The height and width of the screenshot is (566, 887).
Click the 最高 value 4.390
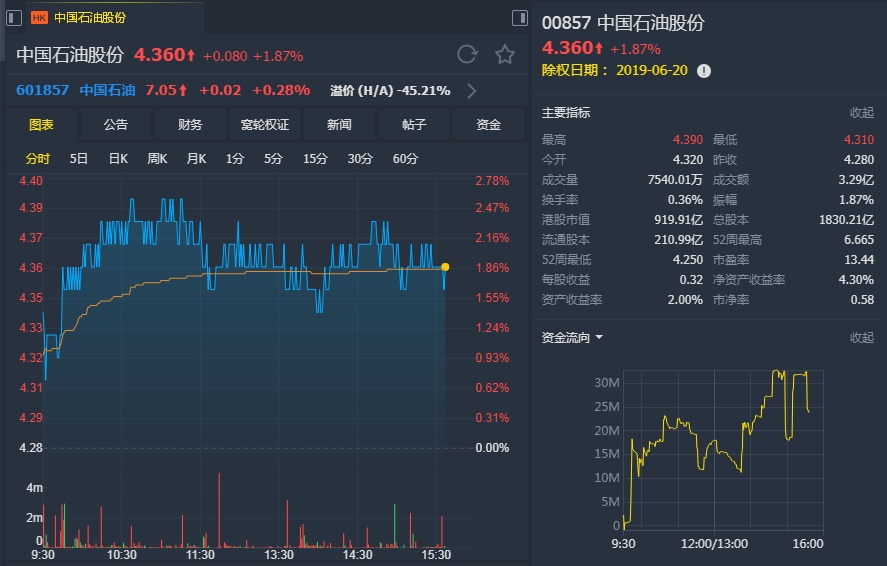[x=688, y=140]
